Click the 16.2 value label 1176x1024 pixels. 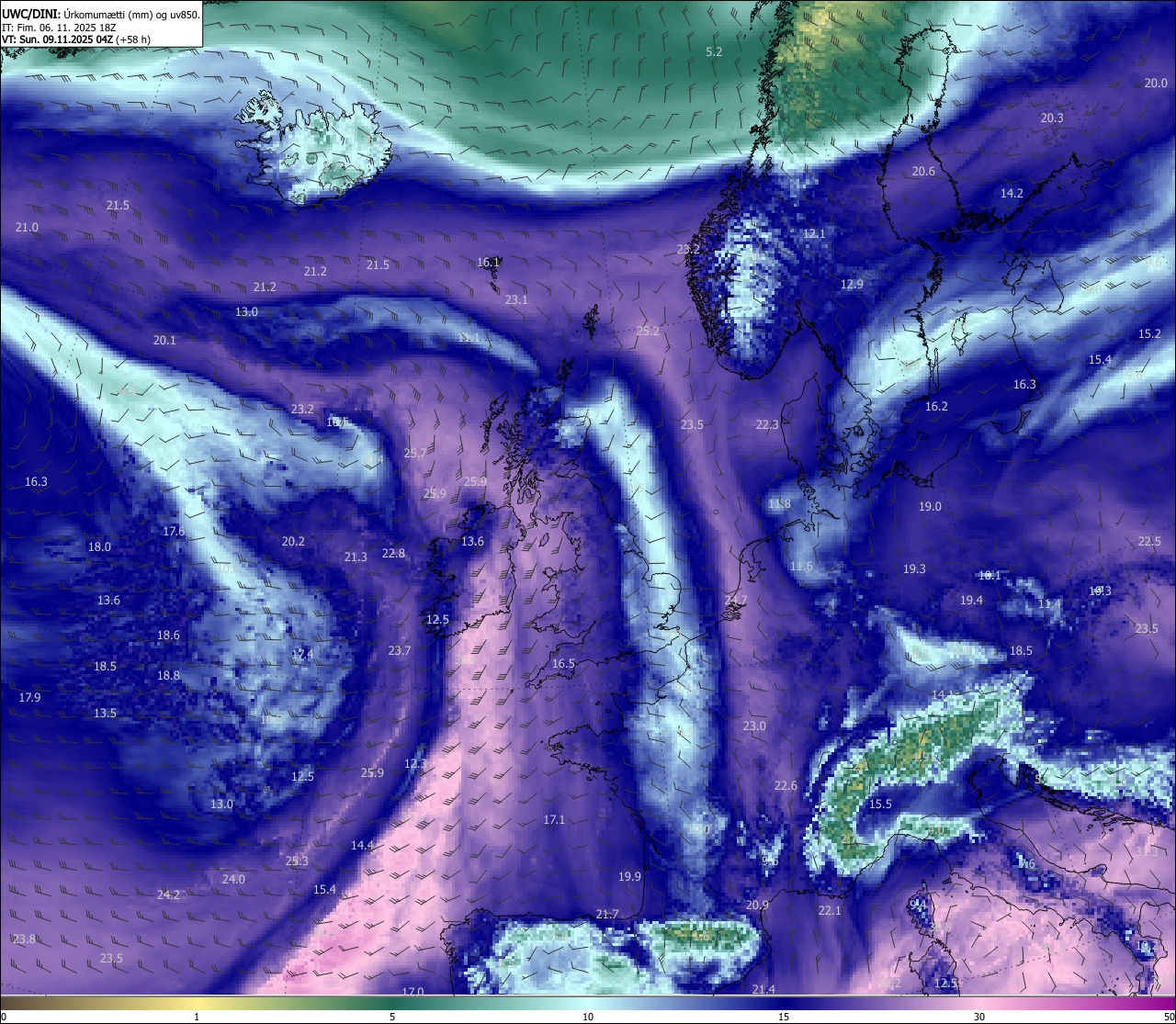click(936, 407)
